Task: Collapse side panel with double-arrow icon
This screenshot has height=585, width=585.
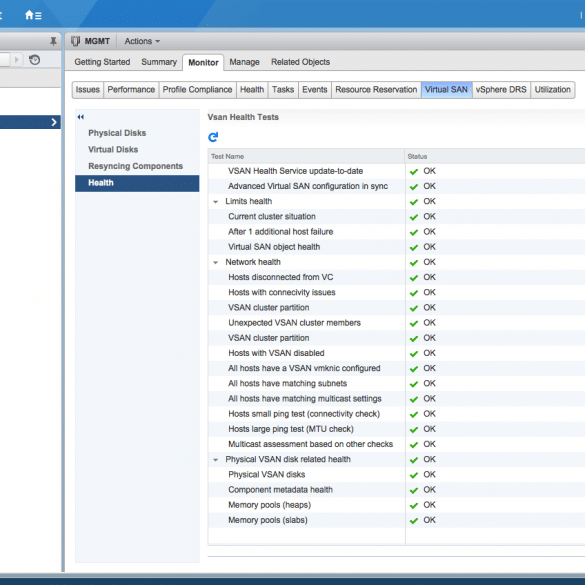Action: coord(81,117)
